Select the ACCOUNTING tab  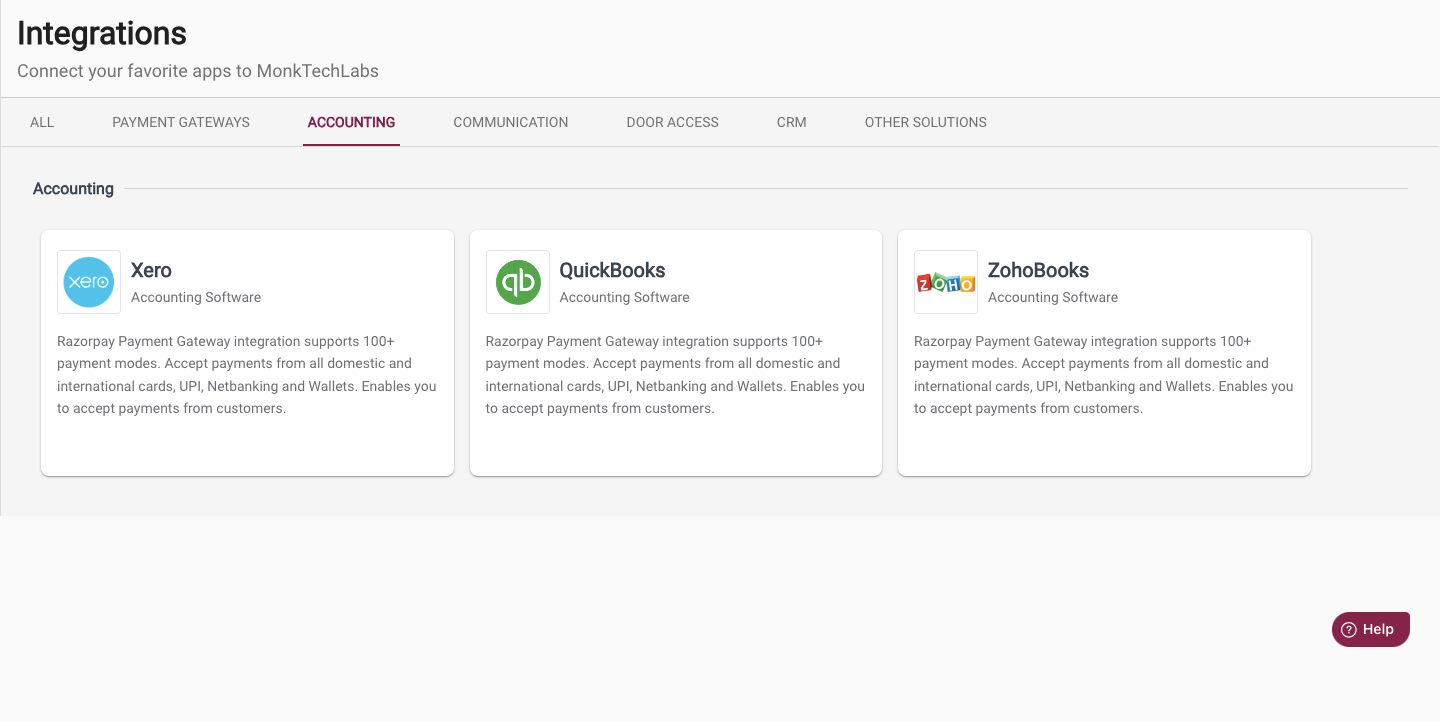tap(351, 122)
